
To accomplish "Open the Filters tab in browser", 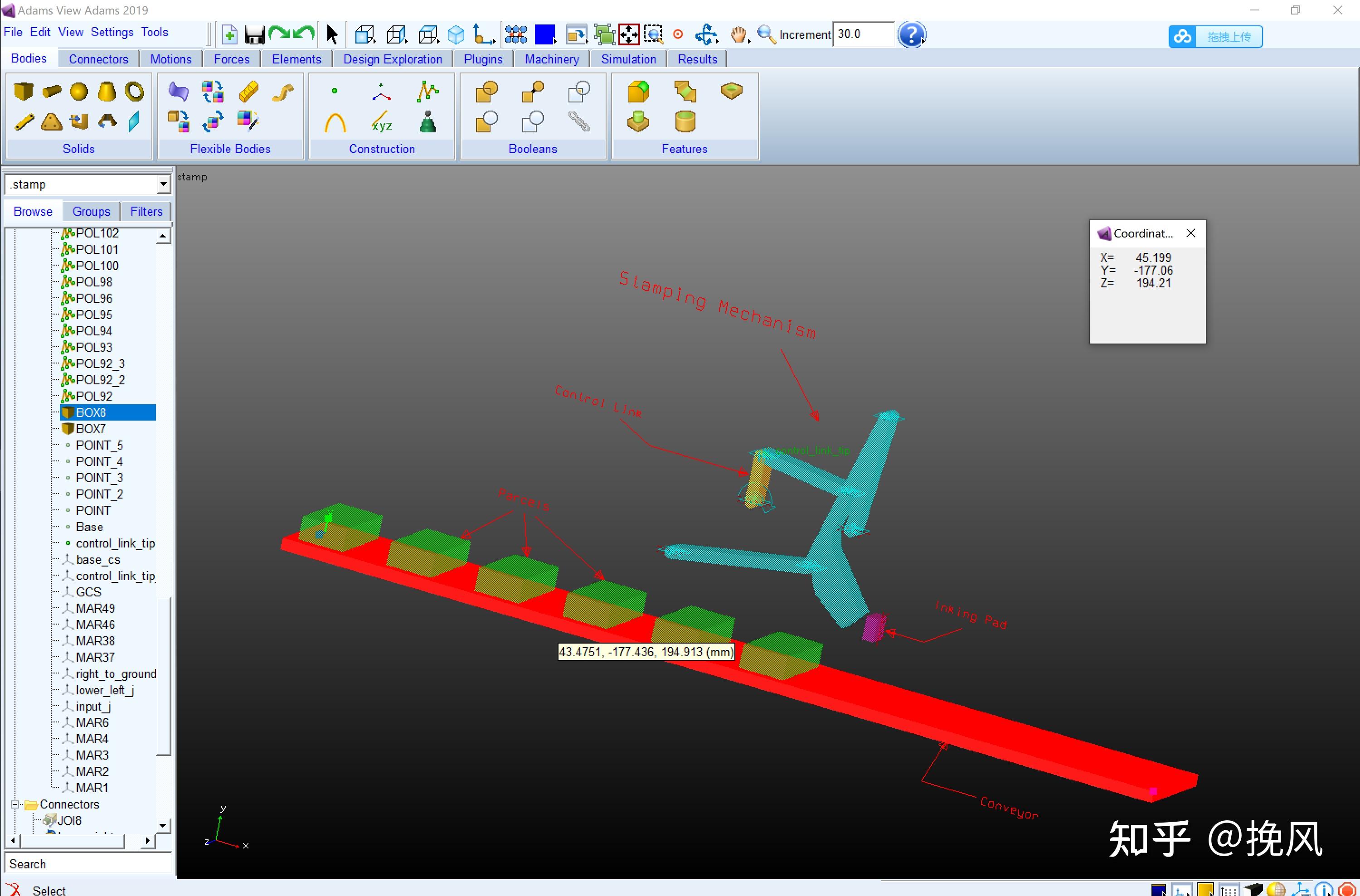I will pyautogui.click(x=146, y=212).
